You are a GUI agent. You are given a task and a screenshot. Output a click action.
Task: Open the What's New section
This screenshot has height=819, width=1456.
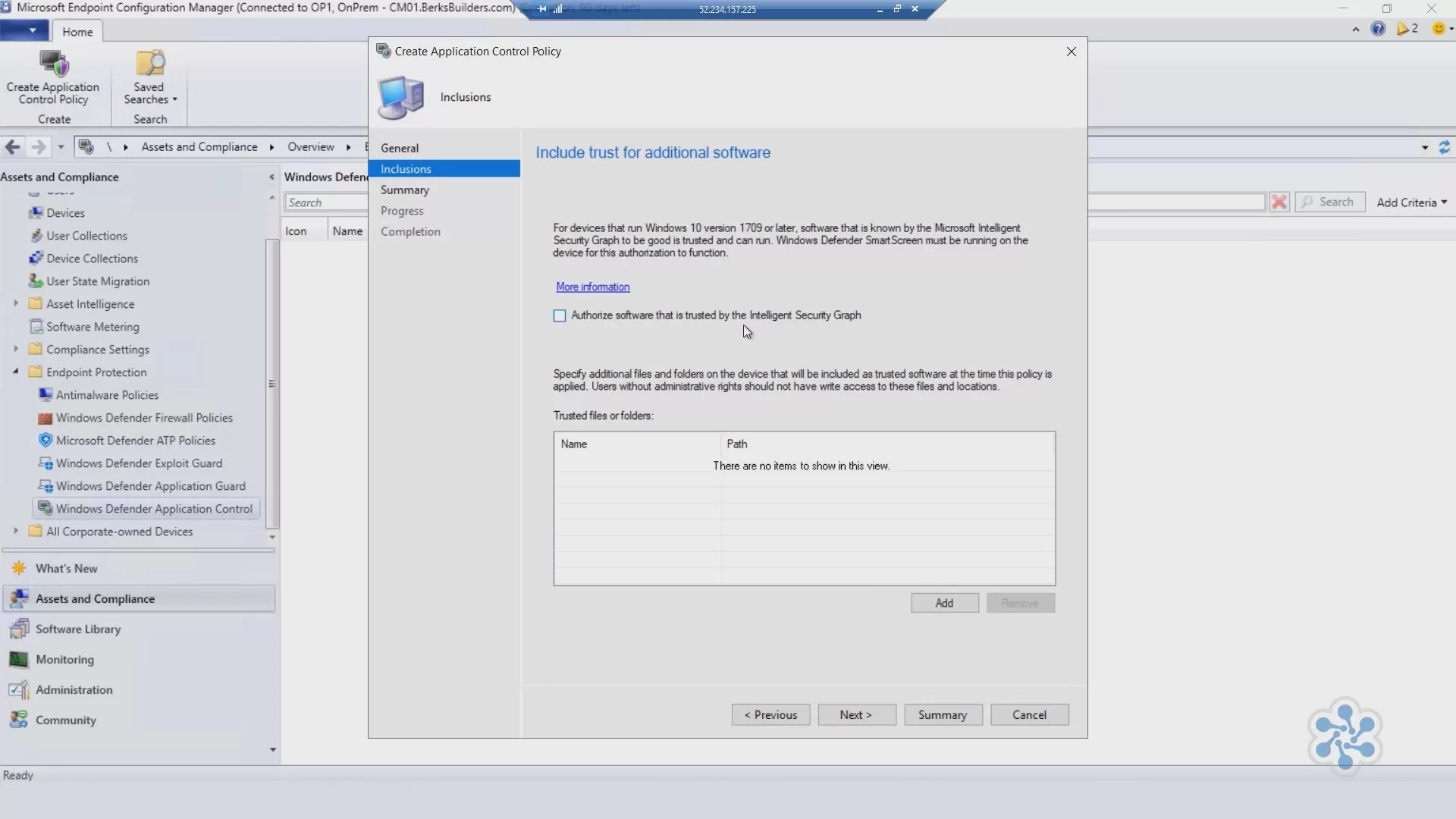coord(65,567)
